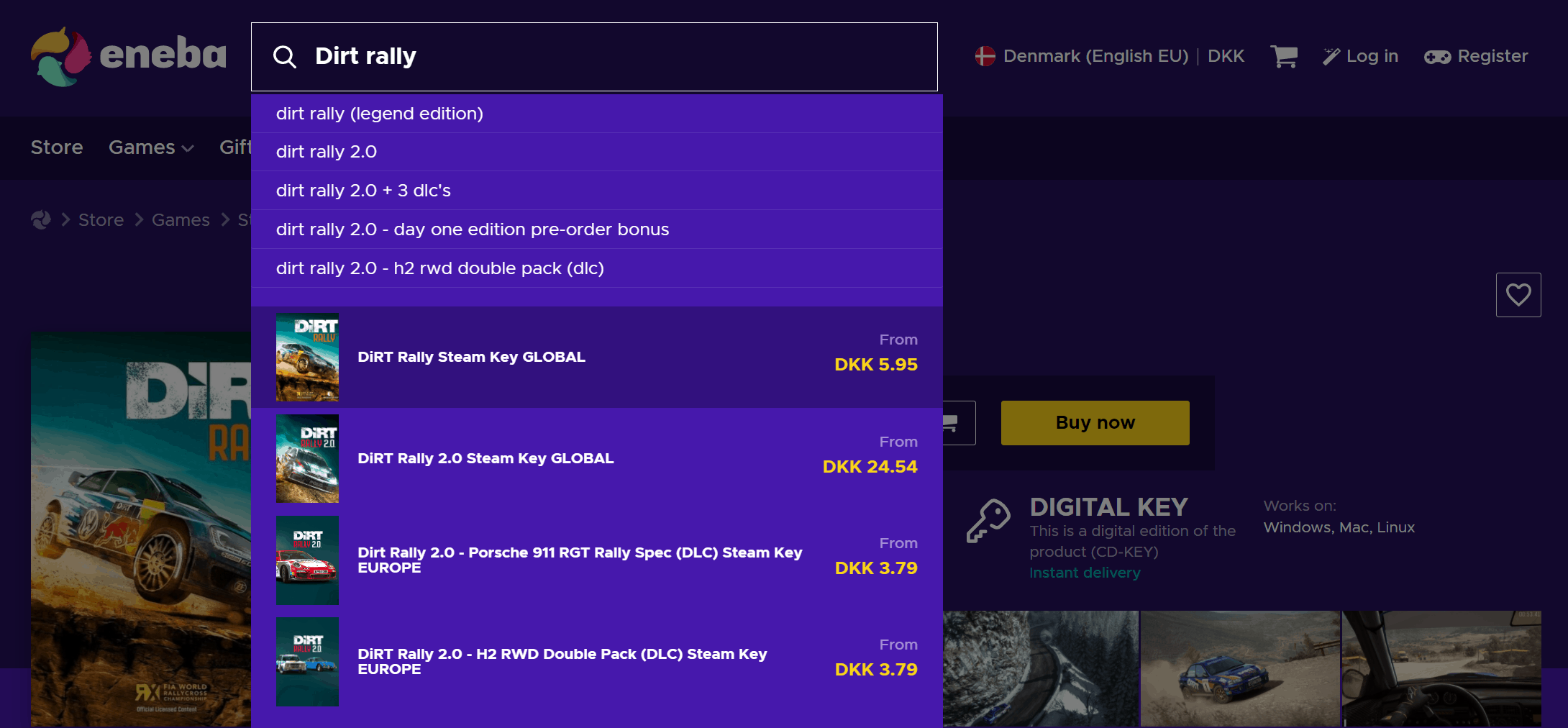The height and width of the screenshot is (728, 1568).
Task: Select day one edition pre-order bonus suggestion
Action: tap(597, 229)
